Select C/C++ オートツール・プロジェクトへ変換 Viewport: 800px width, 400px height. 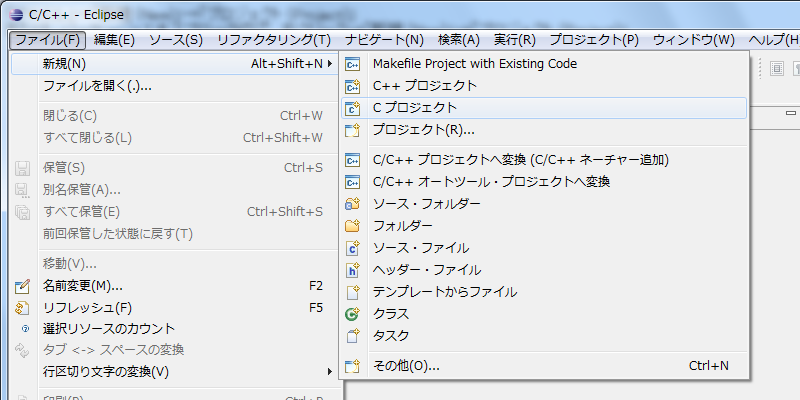tap(544, 182)
